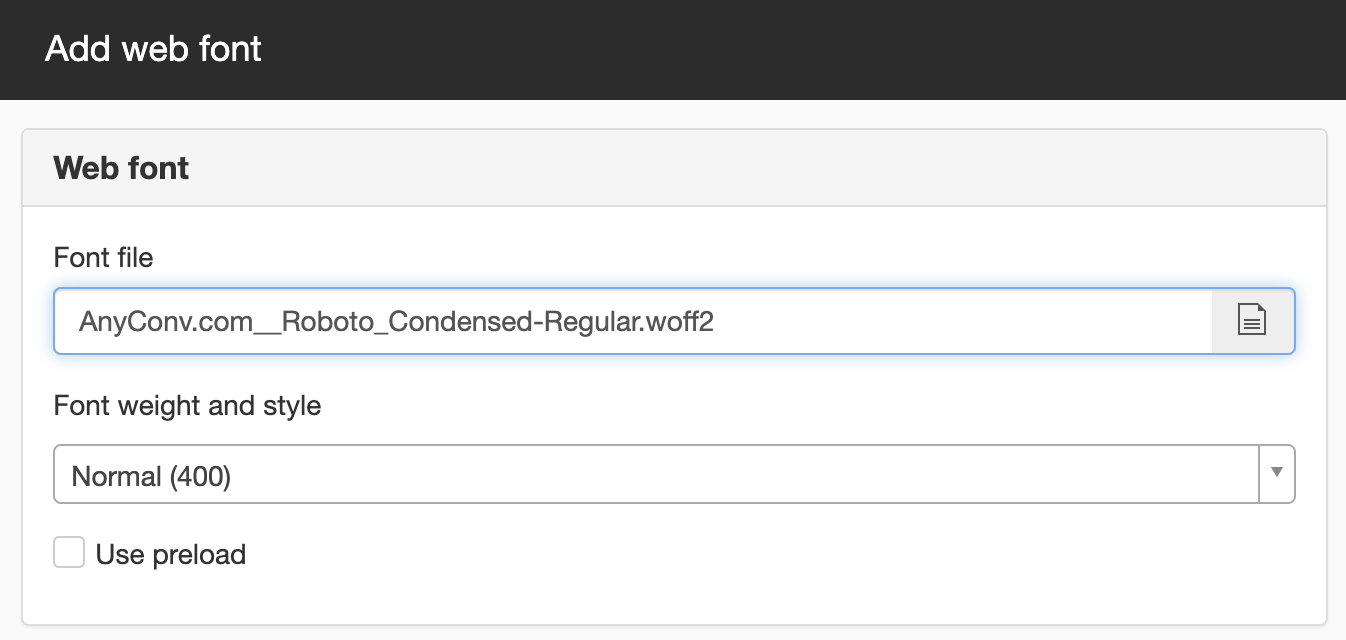Screen dimensions: 1346x640
Task: Click the dark top header bar
Action: pos(673,50)
